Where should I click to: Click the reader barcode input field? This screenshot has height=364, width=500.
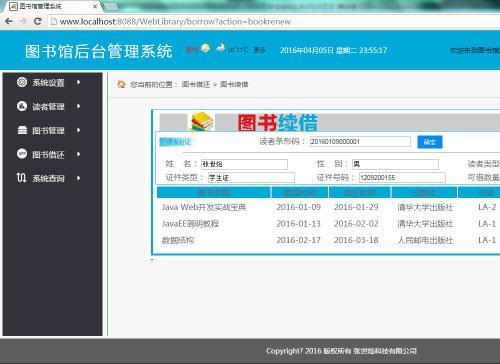pos(360,142)
